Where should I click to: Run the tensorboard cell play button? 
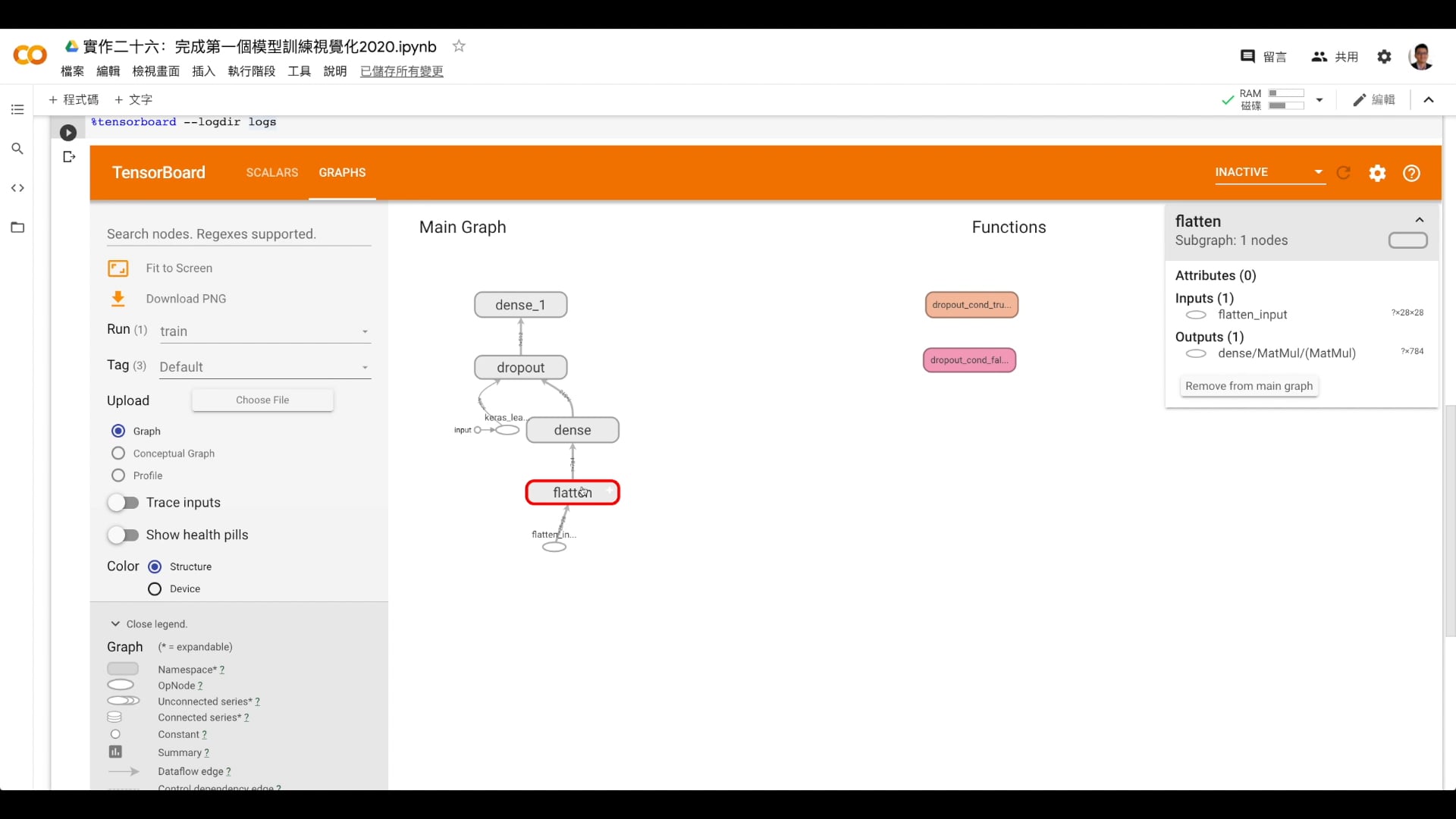68,133
